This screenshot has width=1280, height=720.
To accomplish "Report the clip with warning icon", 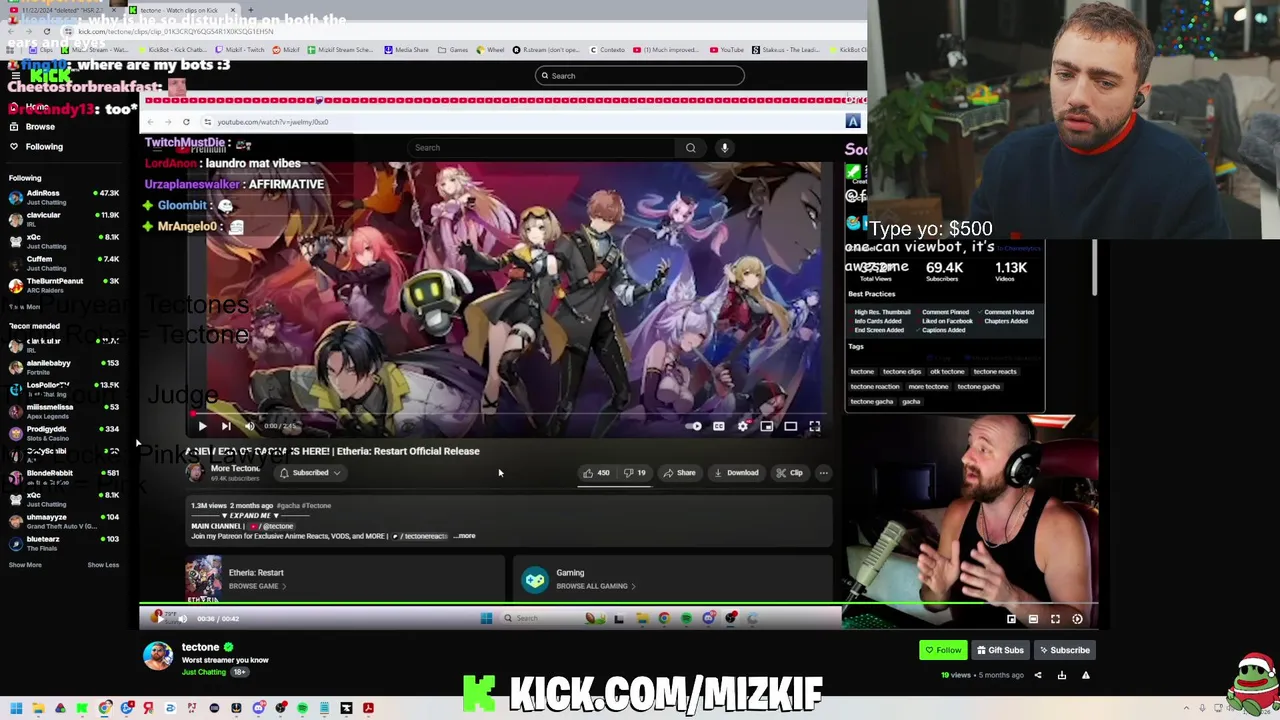I will click(x=1086, y=676).
